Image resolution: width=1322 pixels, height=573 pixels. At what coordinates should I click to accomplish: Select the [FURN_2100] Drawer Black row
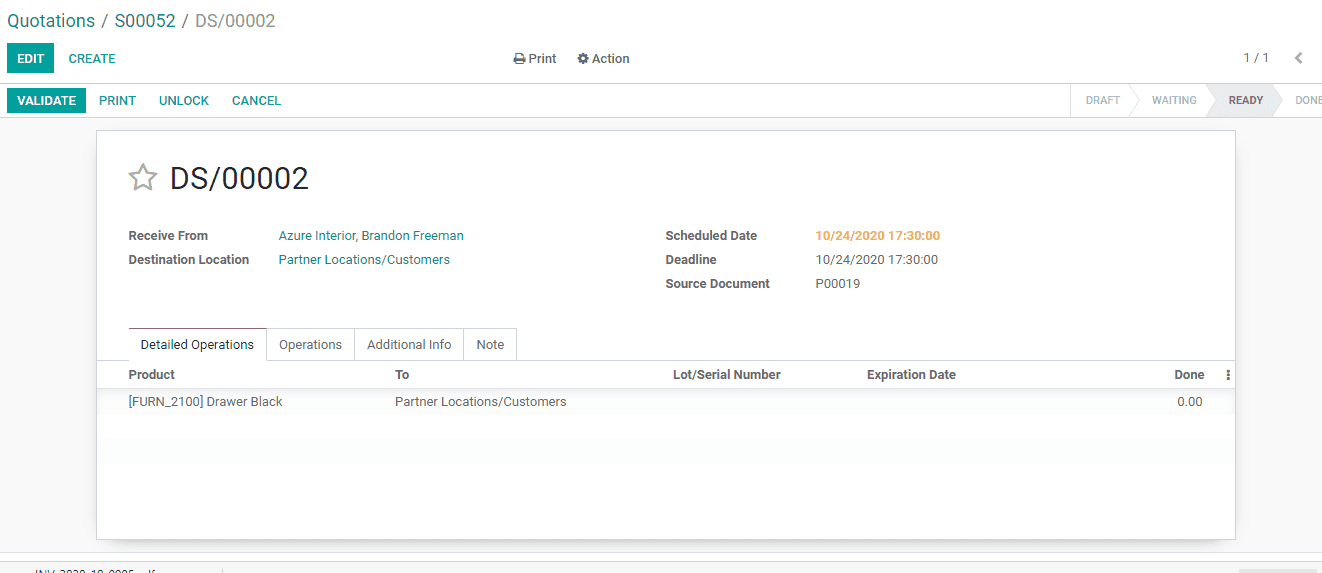666,402
